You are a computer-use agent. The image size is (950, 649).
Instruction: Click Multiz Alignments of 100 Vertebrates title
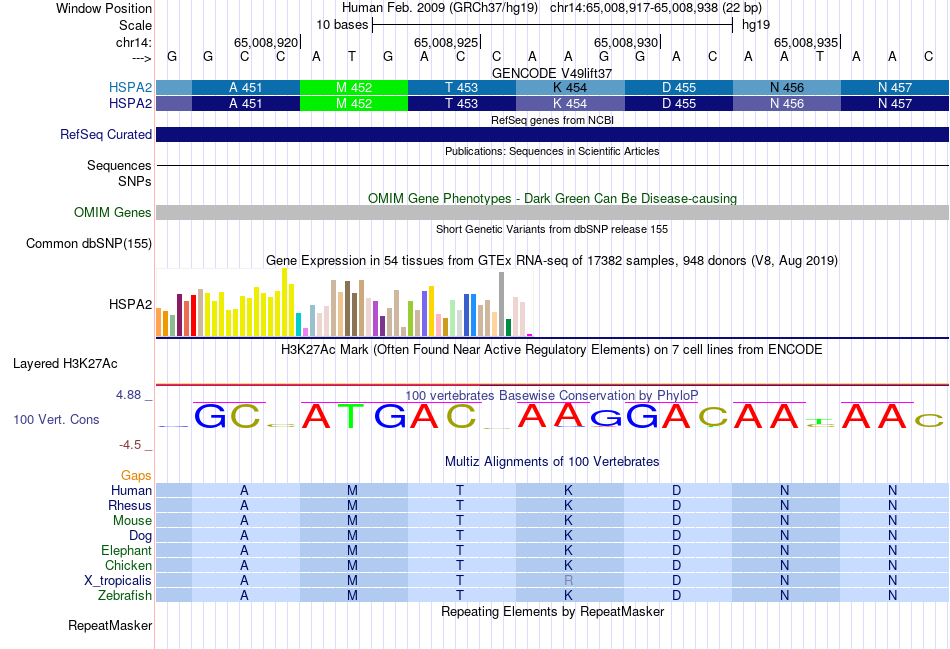coord(552,462)
